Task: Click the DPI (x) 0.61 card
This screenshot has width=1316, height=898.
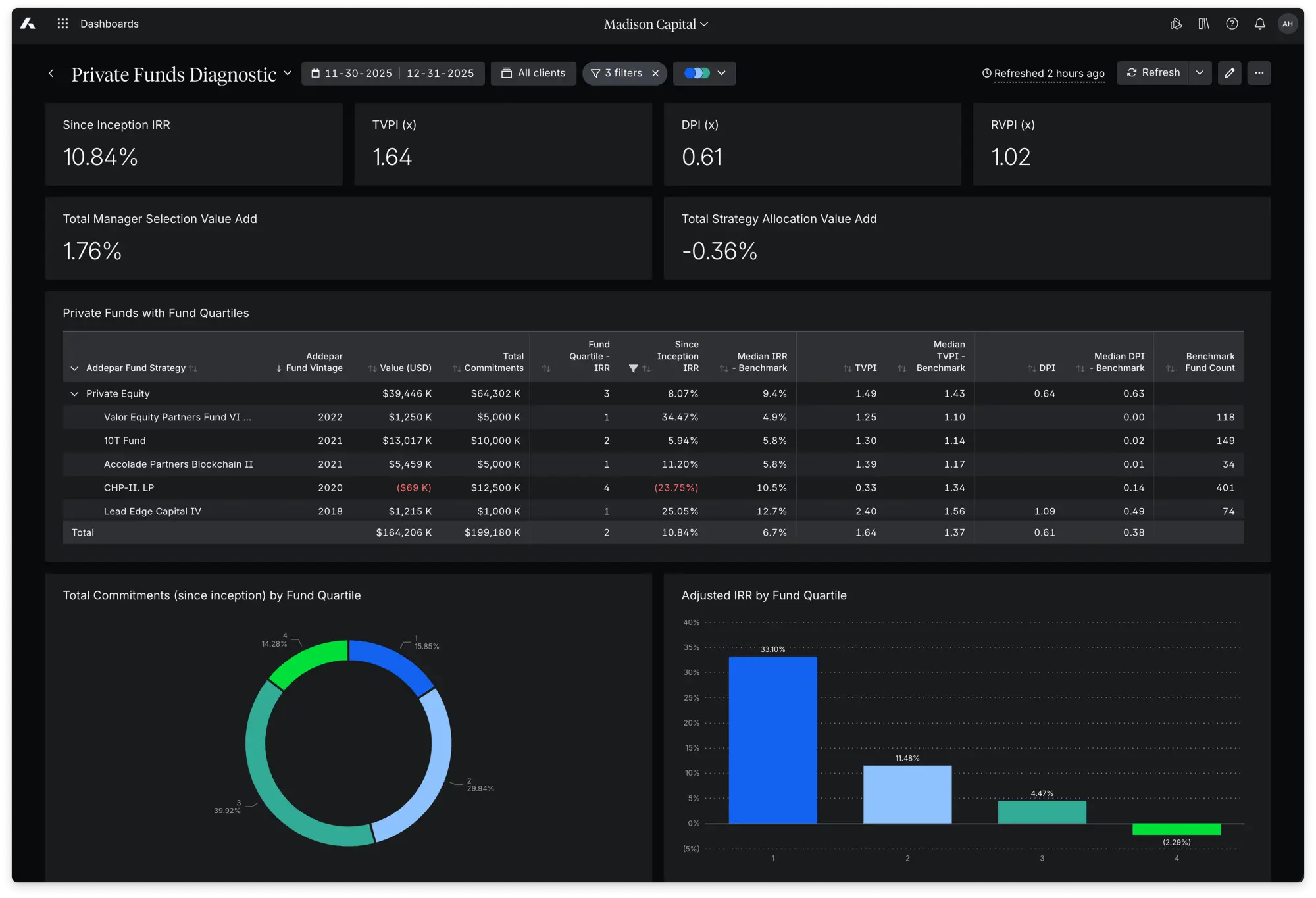Action: tap(812, 144)
